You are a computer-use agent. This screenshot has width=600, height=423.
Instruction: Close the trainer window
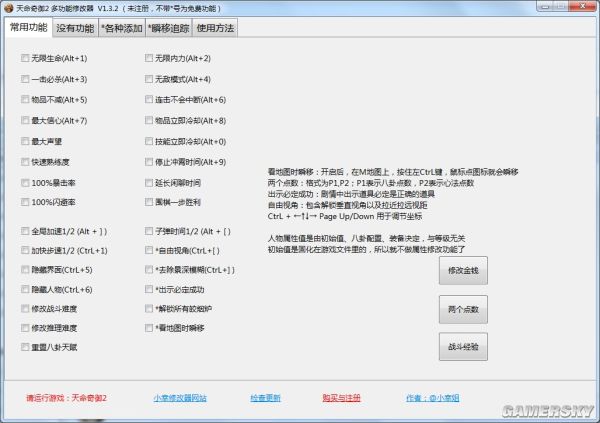coord(582,7)
